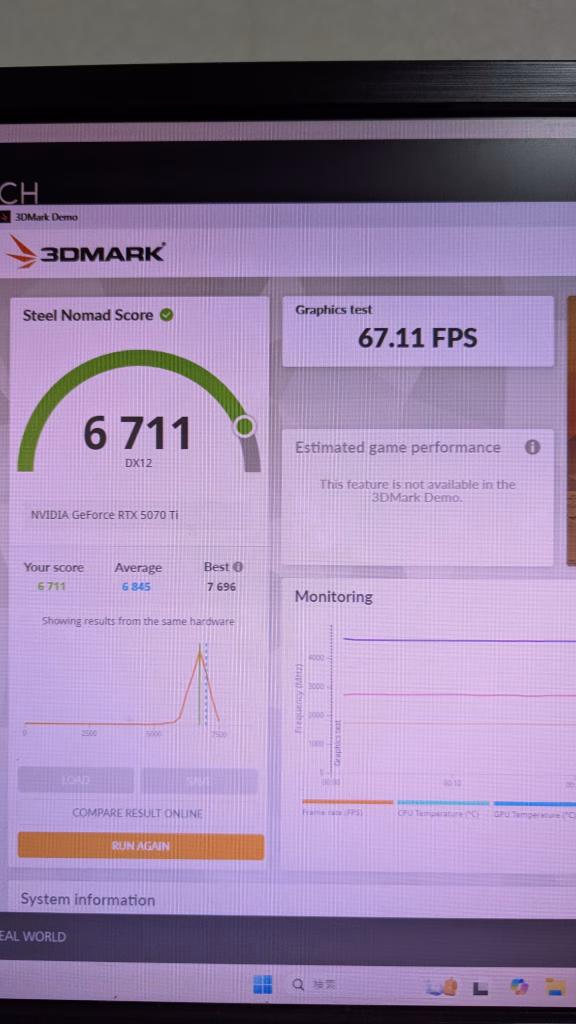Click the greyed SAVE button
This screenshot has width=576, height=1024.
[200, 780]
